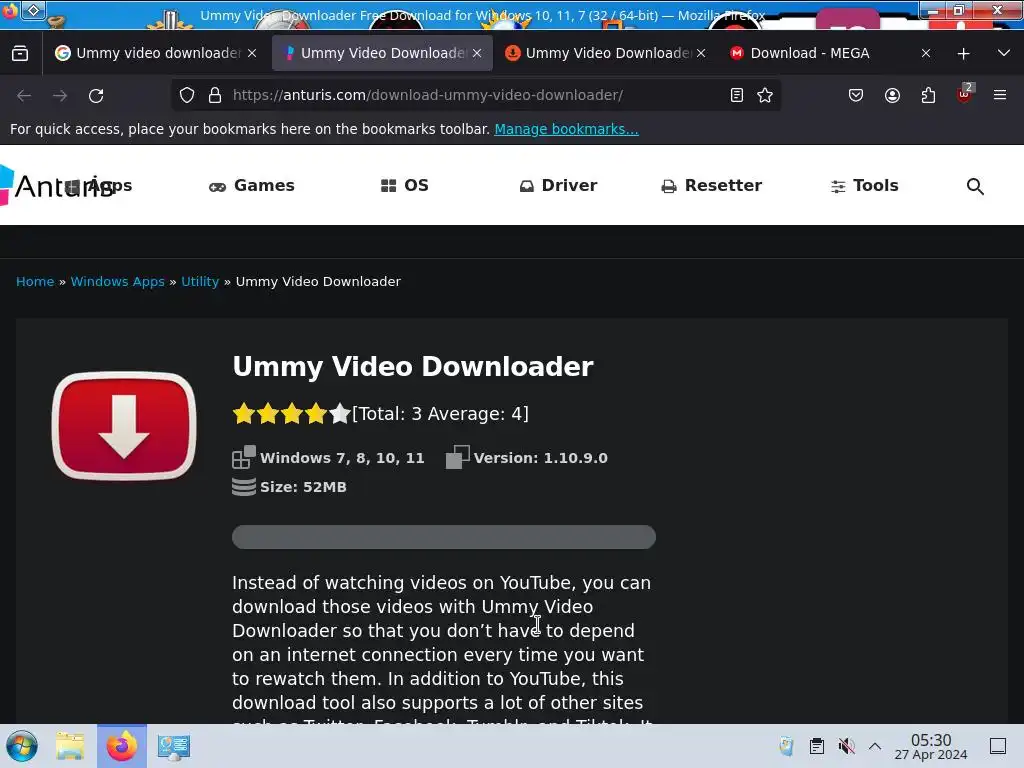This screenshot has width=1024, height=768.
Task: Go forward to the next page
Action: (x=60, y=95)
